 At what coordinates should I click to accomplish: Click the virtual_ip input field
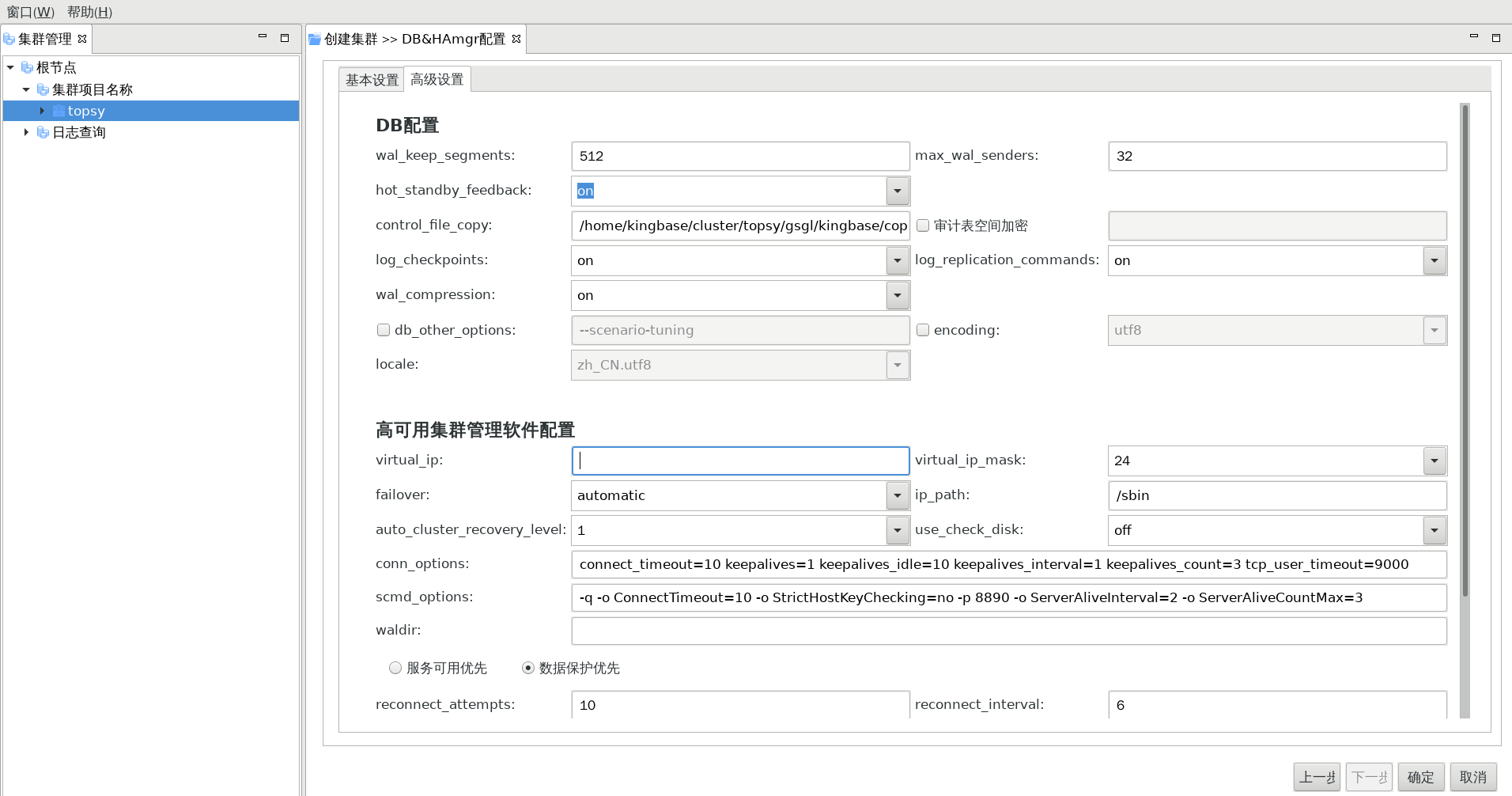tap(740, 461)
